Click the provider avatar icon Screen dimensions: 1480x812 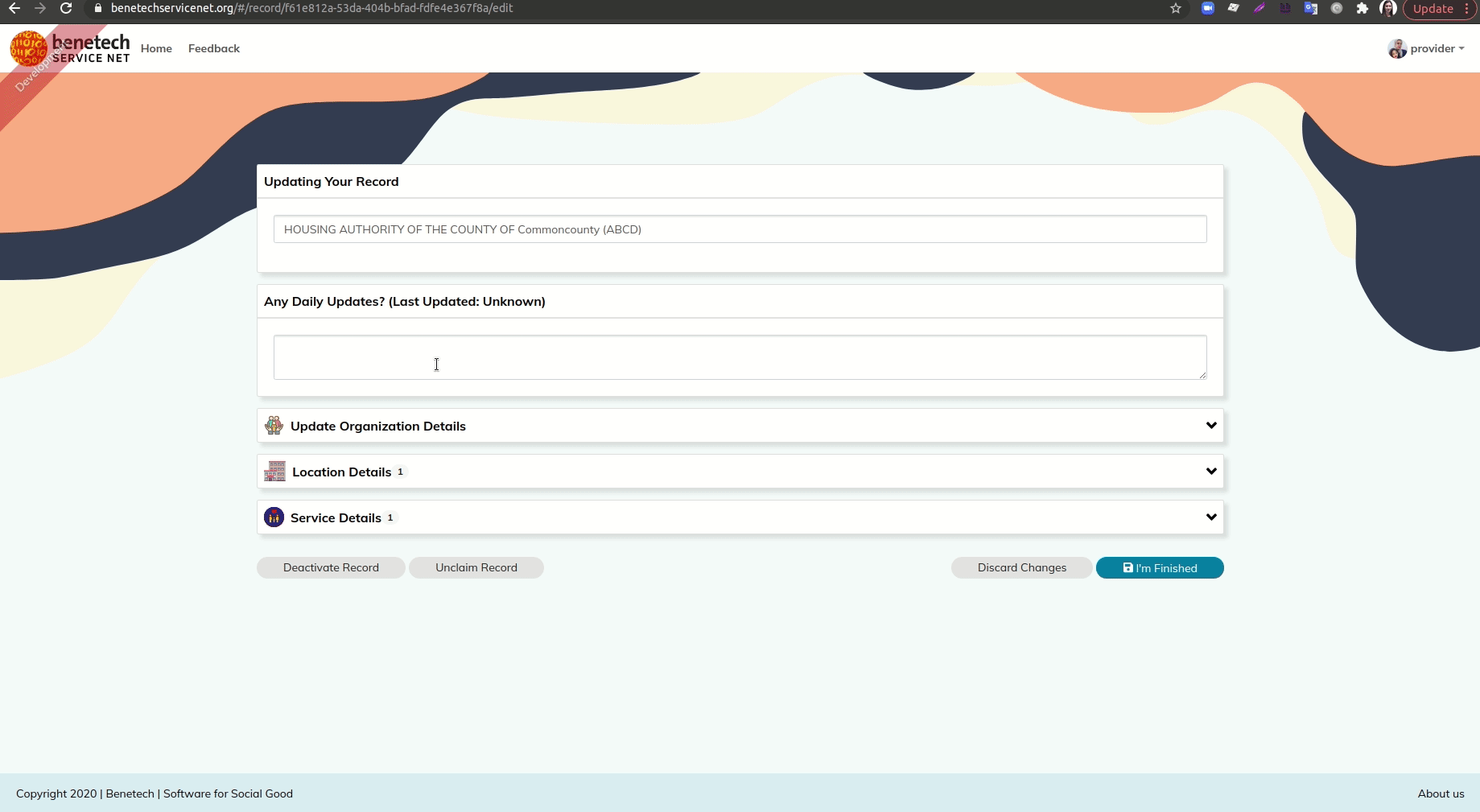point(1399,48)
